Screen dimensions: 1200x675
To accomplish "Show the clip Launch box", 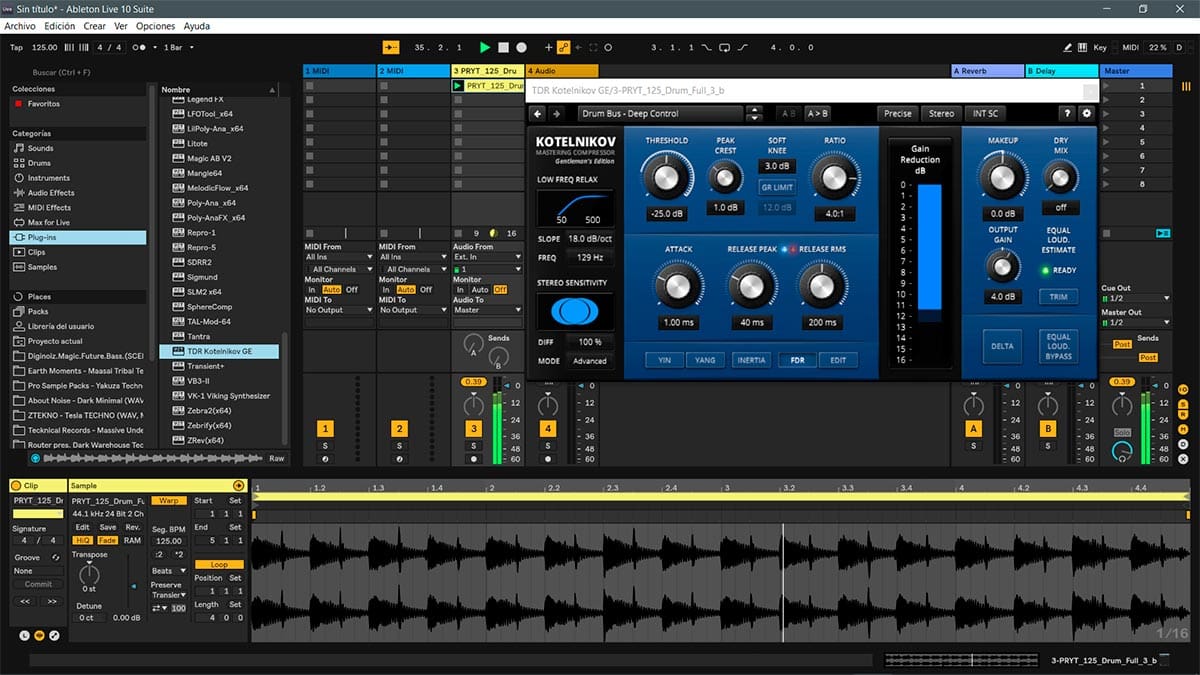I will 24,635.
